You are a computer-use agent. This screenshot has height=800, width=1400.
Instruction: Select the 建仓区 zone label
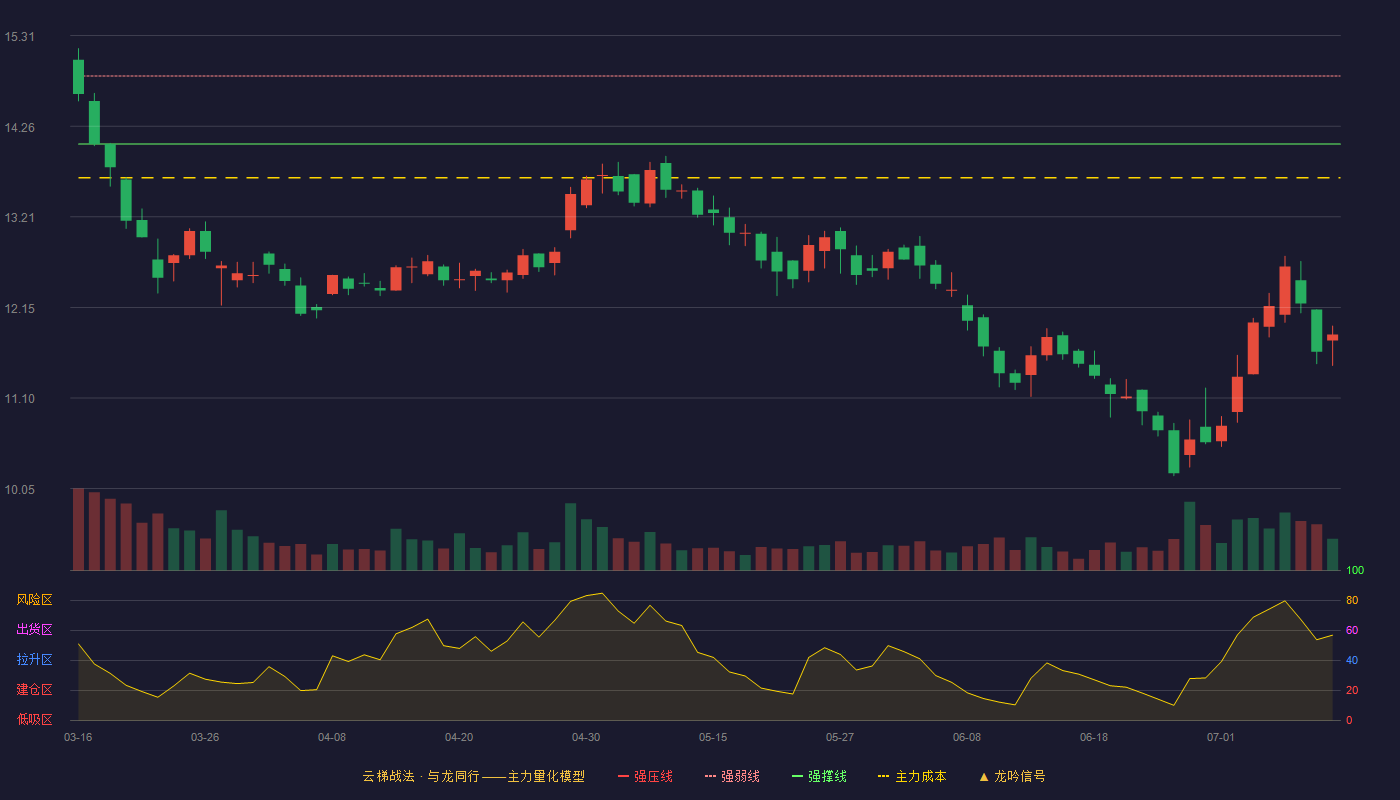pos(34,690)
